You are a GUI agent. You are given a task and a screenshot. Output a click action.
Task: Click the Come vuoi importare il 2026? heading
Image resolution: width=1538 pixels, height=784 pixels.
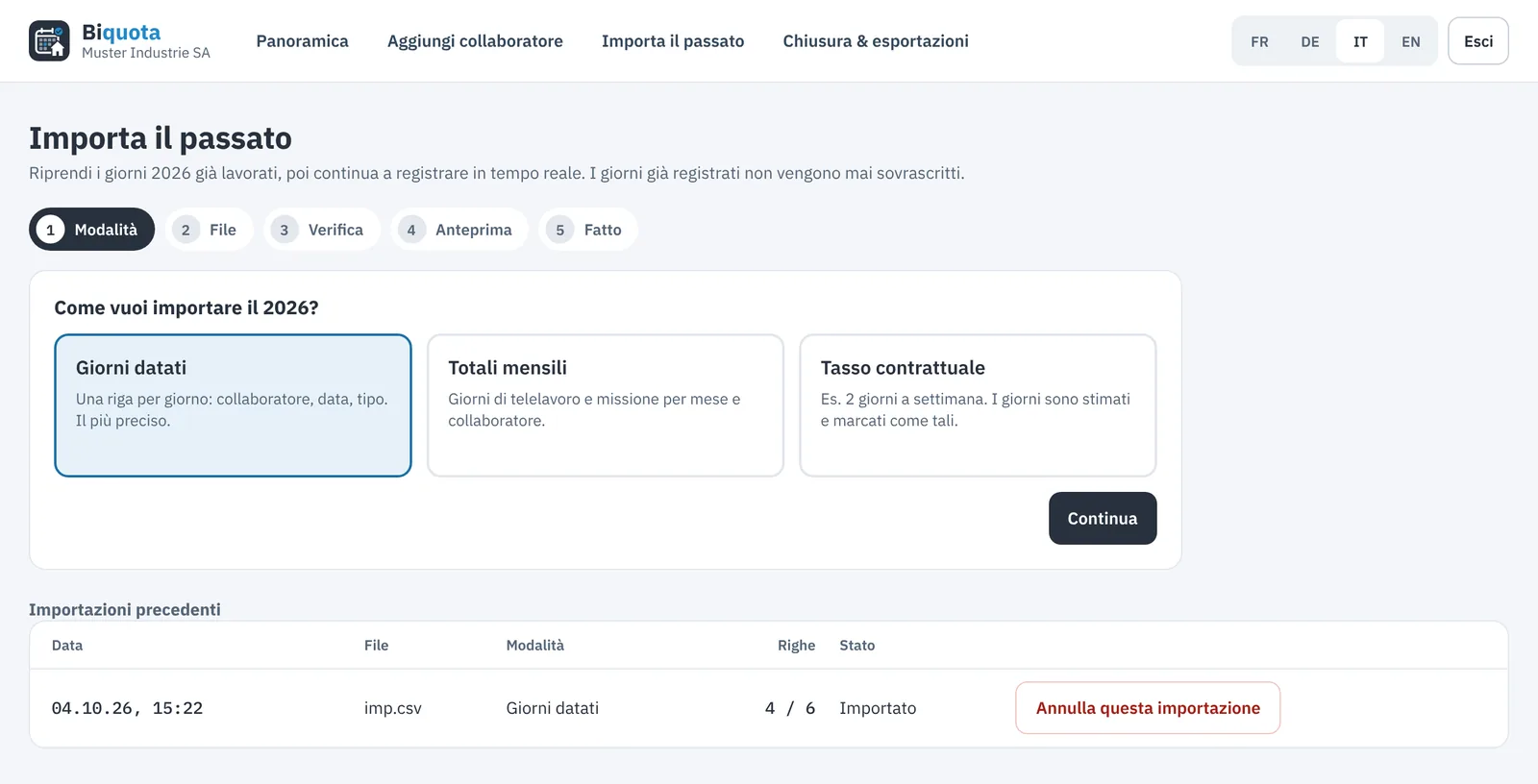click(x=186, y=307)
